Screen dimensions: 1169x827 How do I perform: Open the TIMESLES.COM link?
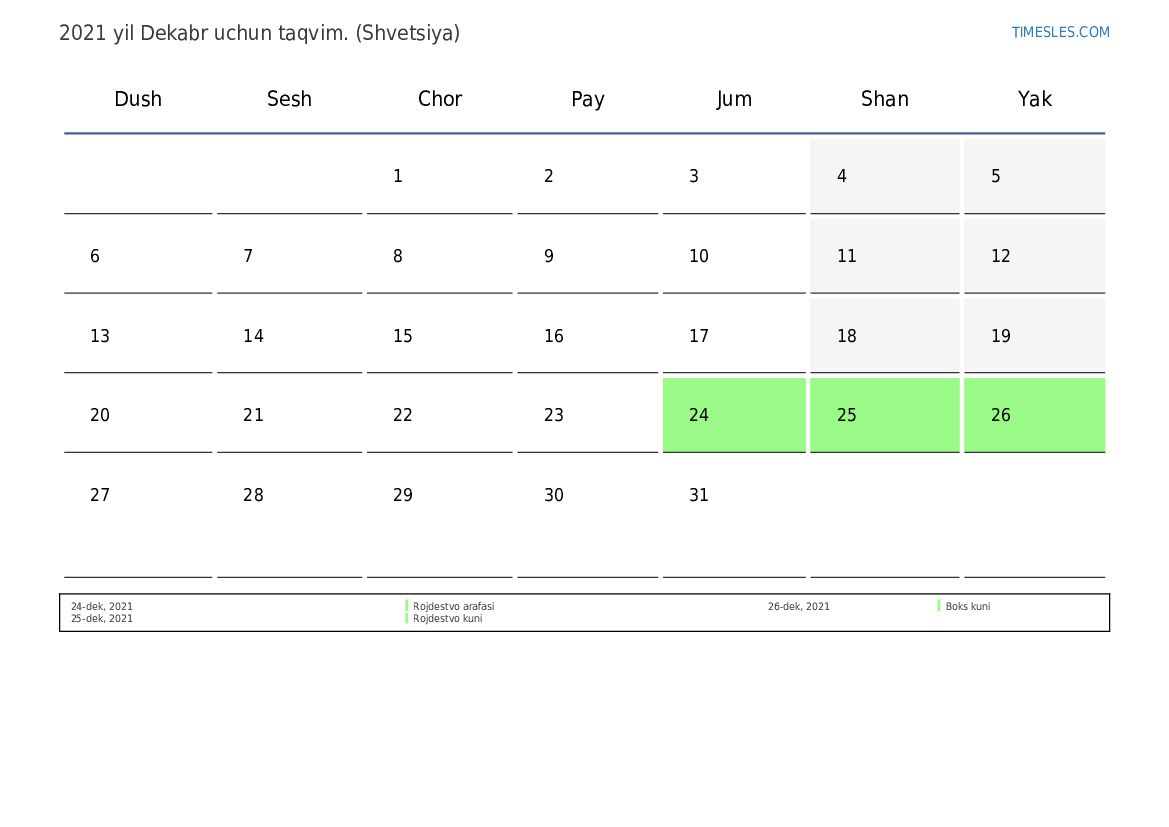1060,32
